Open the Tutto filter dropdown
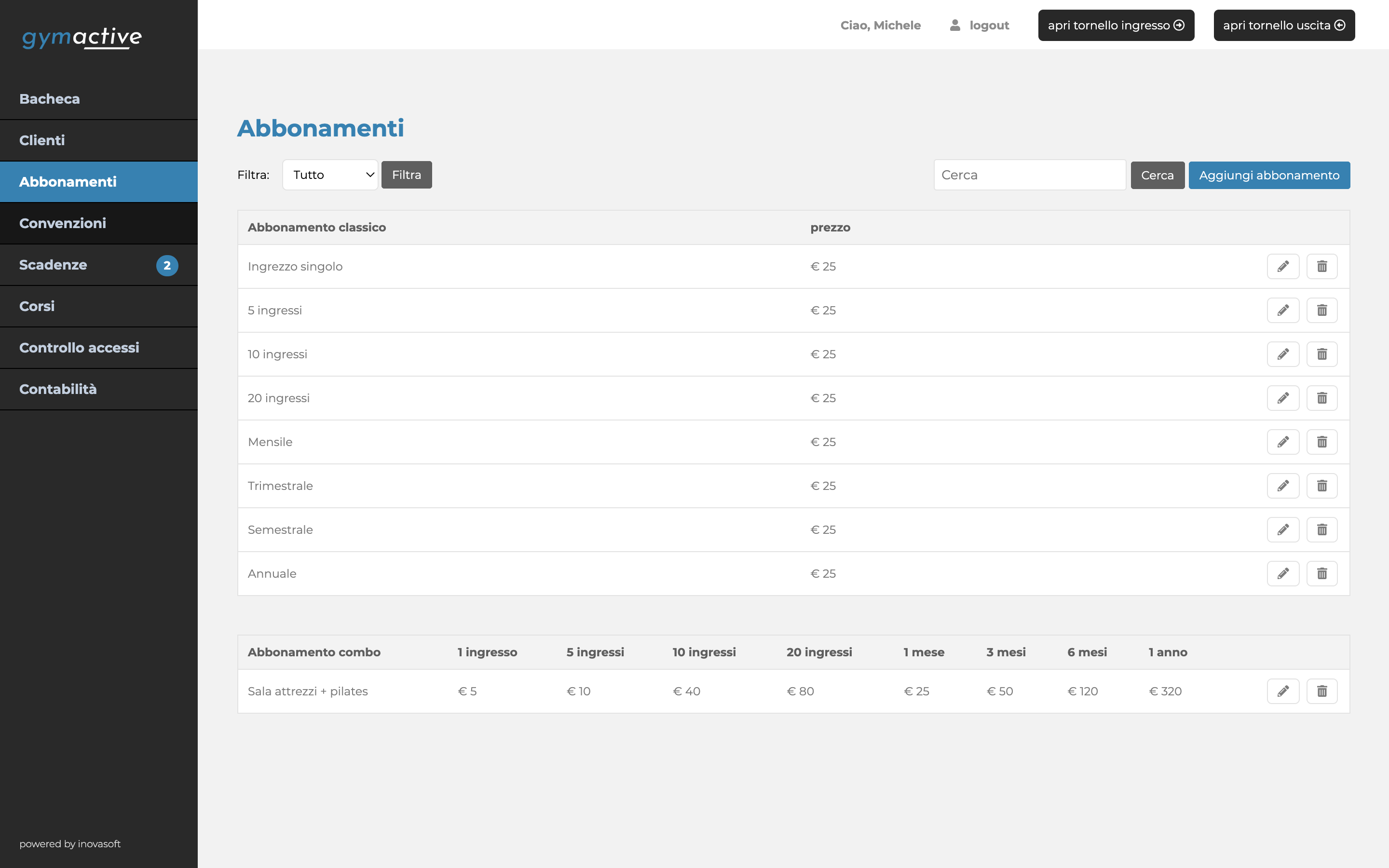 coord(330,175)
